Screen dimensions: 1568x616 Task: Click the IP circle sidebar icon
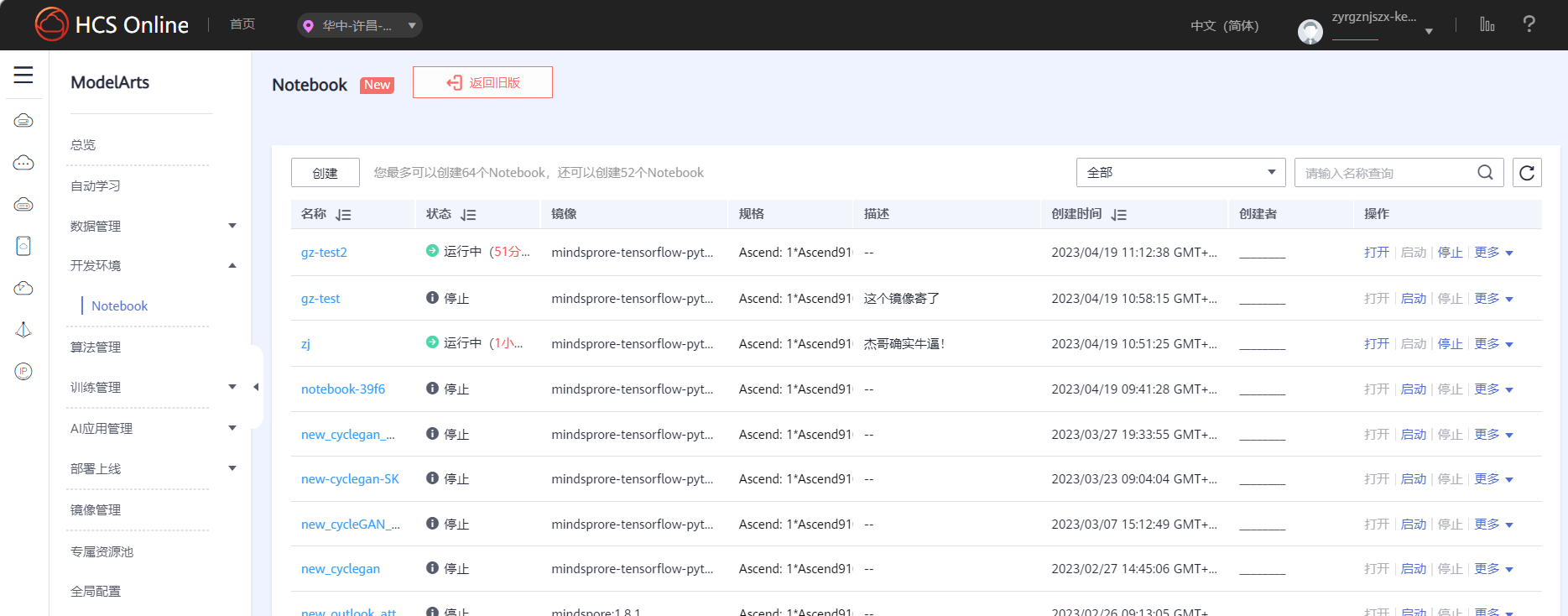click(23, 371)
